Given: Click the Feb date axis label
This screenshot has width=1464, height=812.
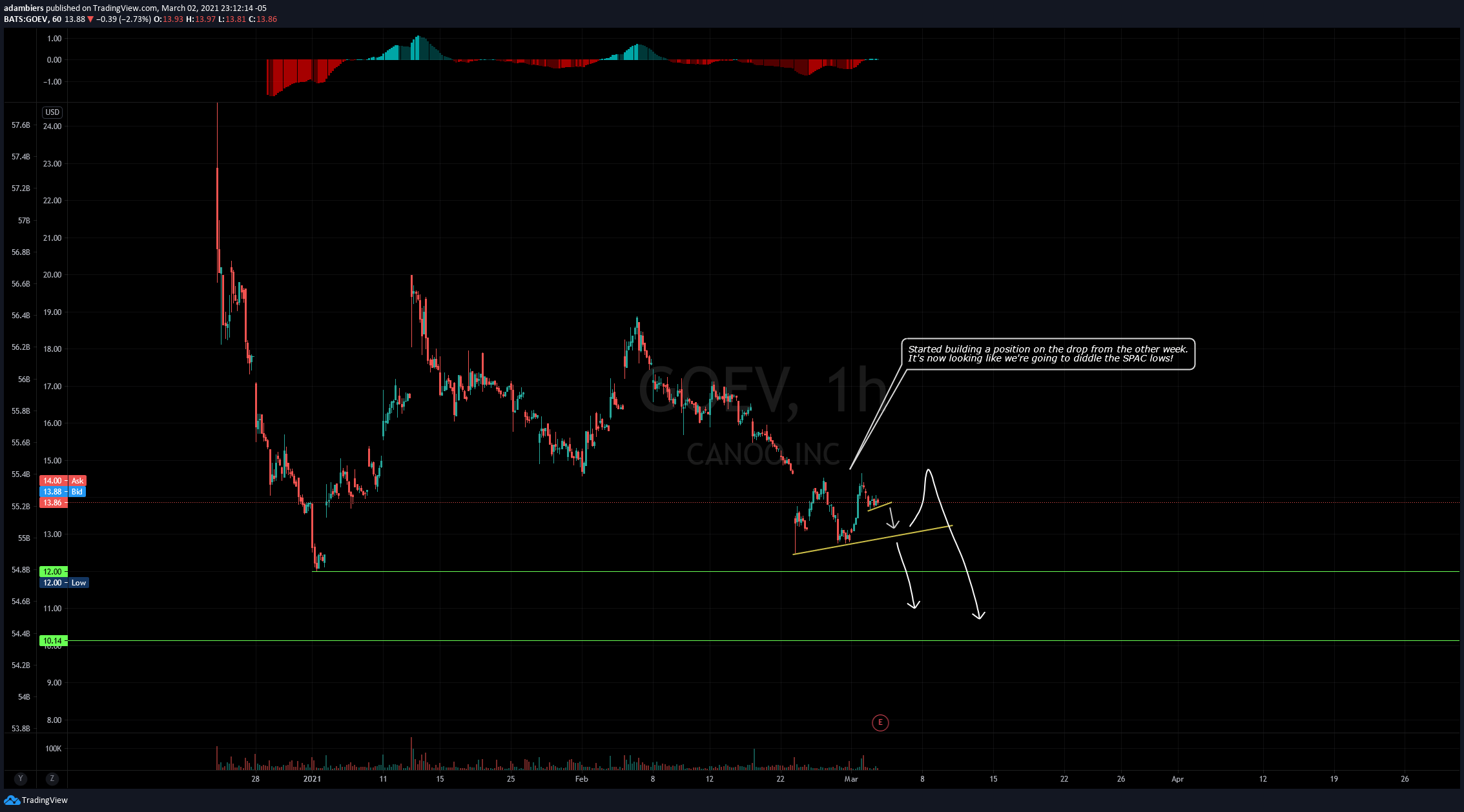Looking at the screenshot, I should point(582,779).
